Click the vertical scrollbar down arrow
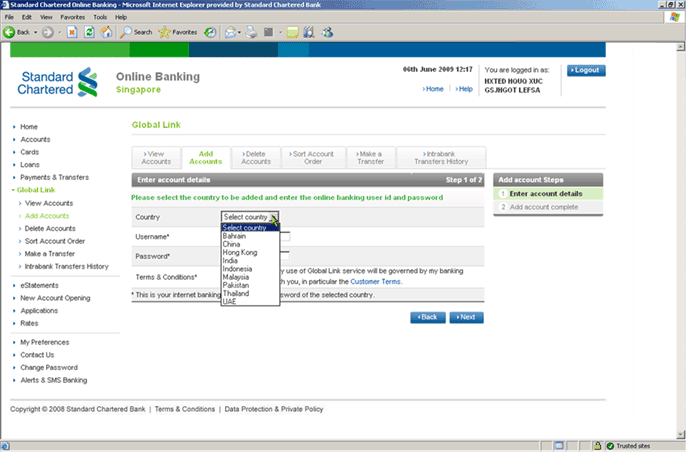 680,434
